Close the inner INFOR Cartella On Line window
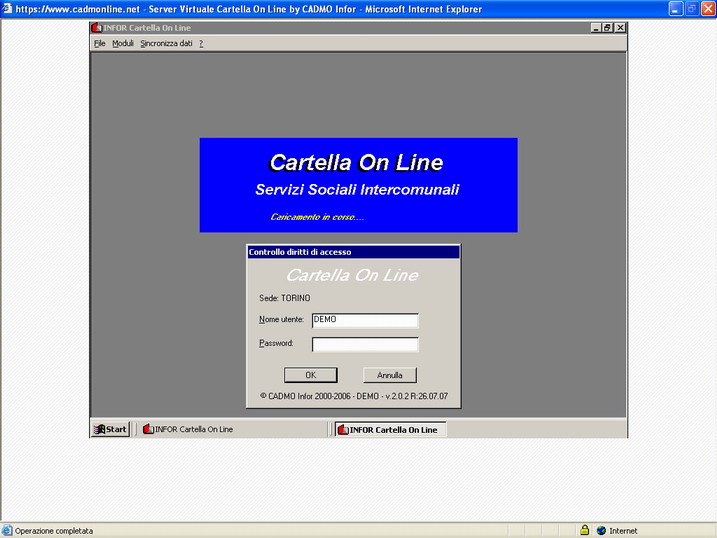 click(x=620, y=28)
